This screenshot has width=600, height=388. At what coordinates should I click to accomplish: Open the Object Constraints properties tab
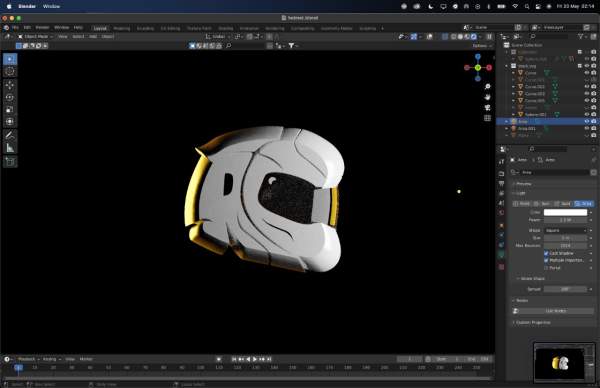click(x=502, y=245)
